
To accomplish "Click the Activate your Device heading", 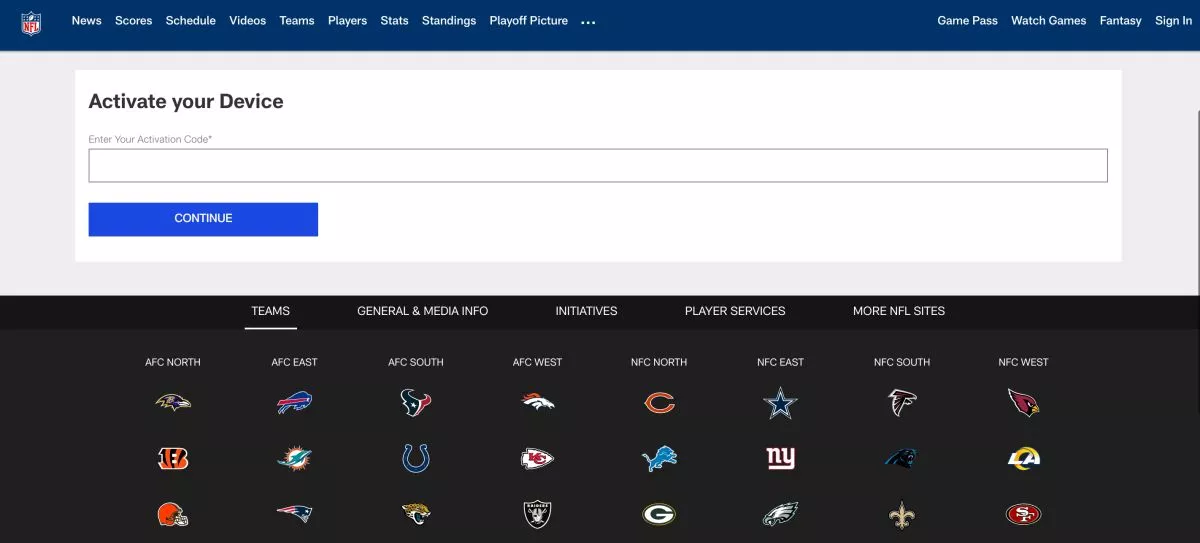I will click(x=186, y=101).
